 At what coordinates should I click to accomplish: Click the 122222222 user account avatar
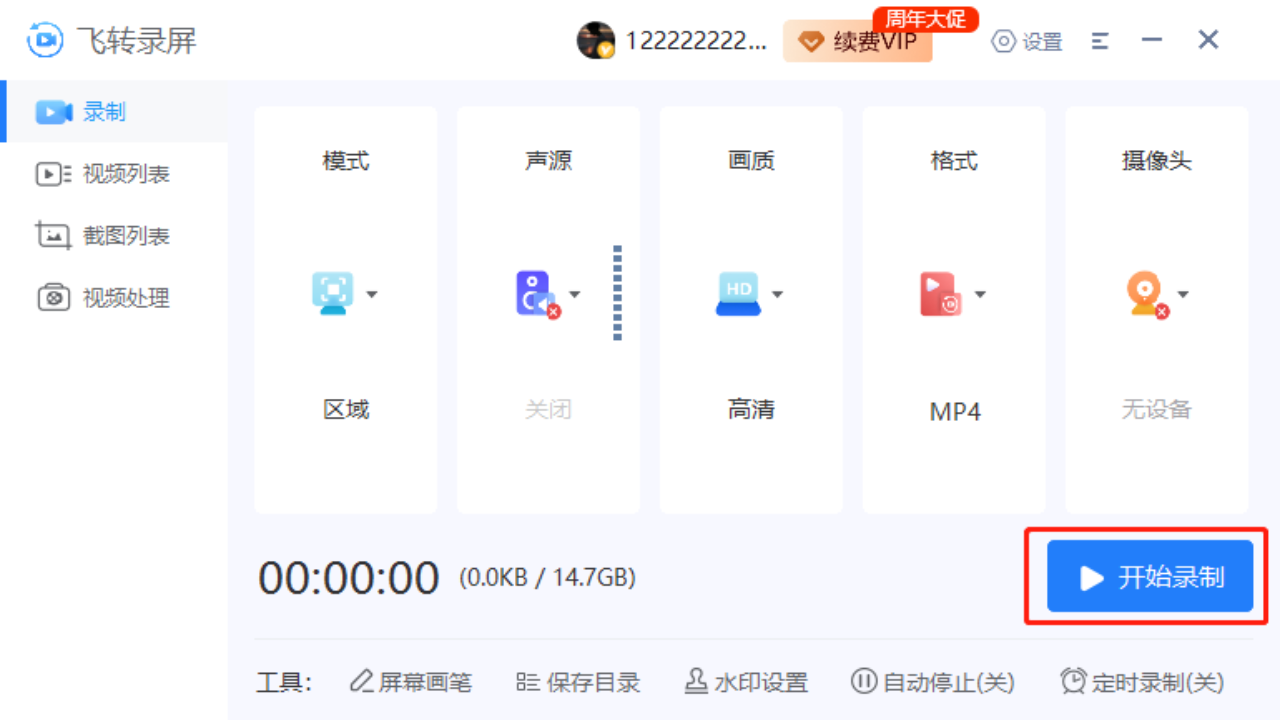coord(596,41)
